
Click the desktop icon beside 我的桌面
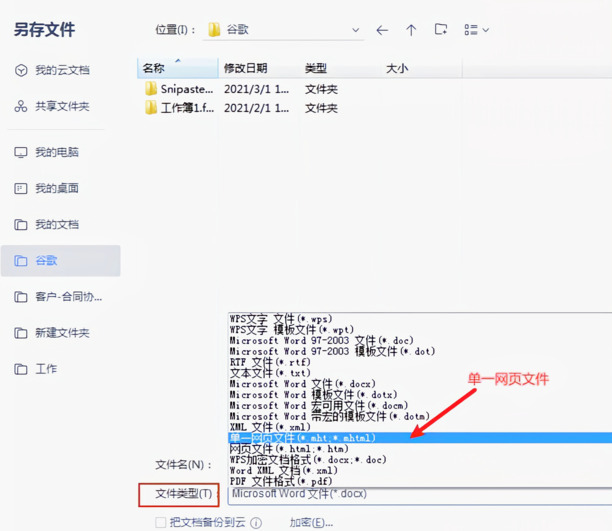21,189
